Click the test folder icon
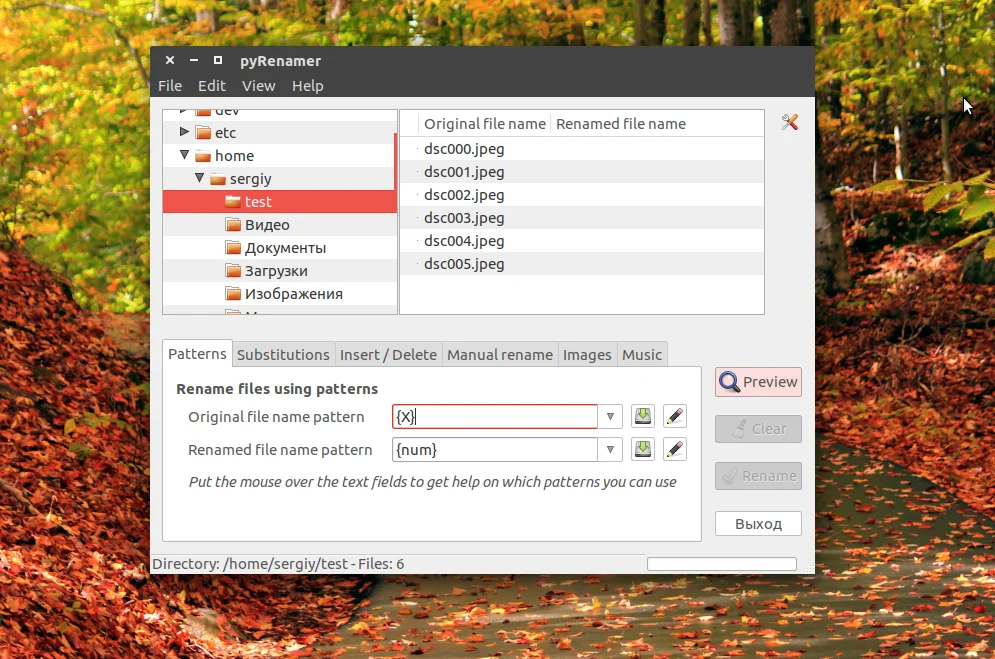 click(234, 202)
